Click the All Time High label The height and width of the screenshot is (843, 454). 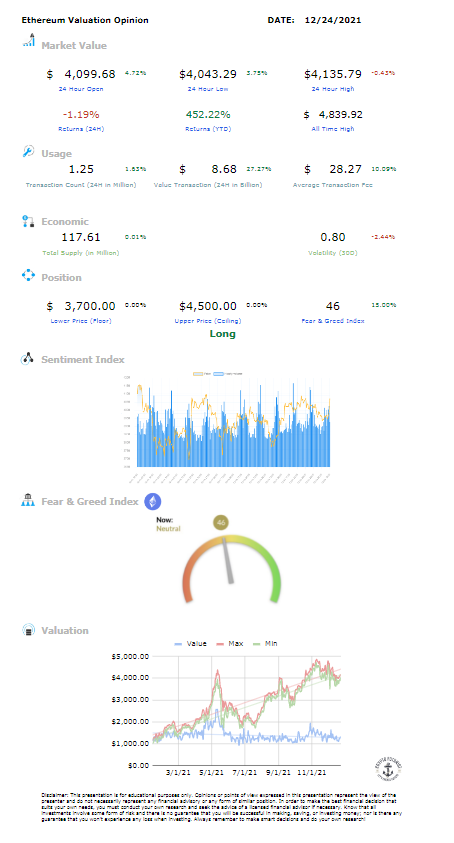(x=333, y=129)
